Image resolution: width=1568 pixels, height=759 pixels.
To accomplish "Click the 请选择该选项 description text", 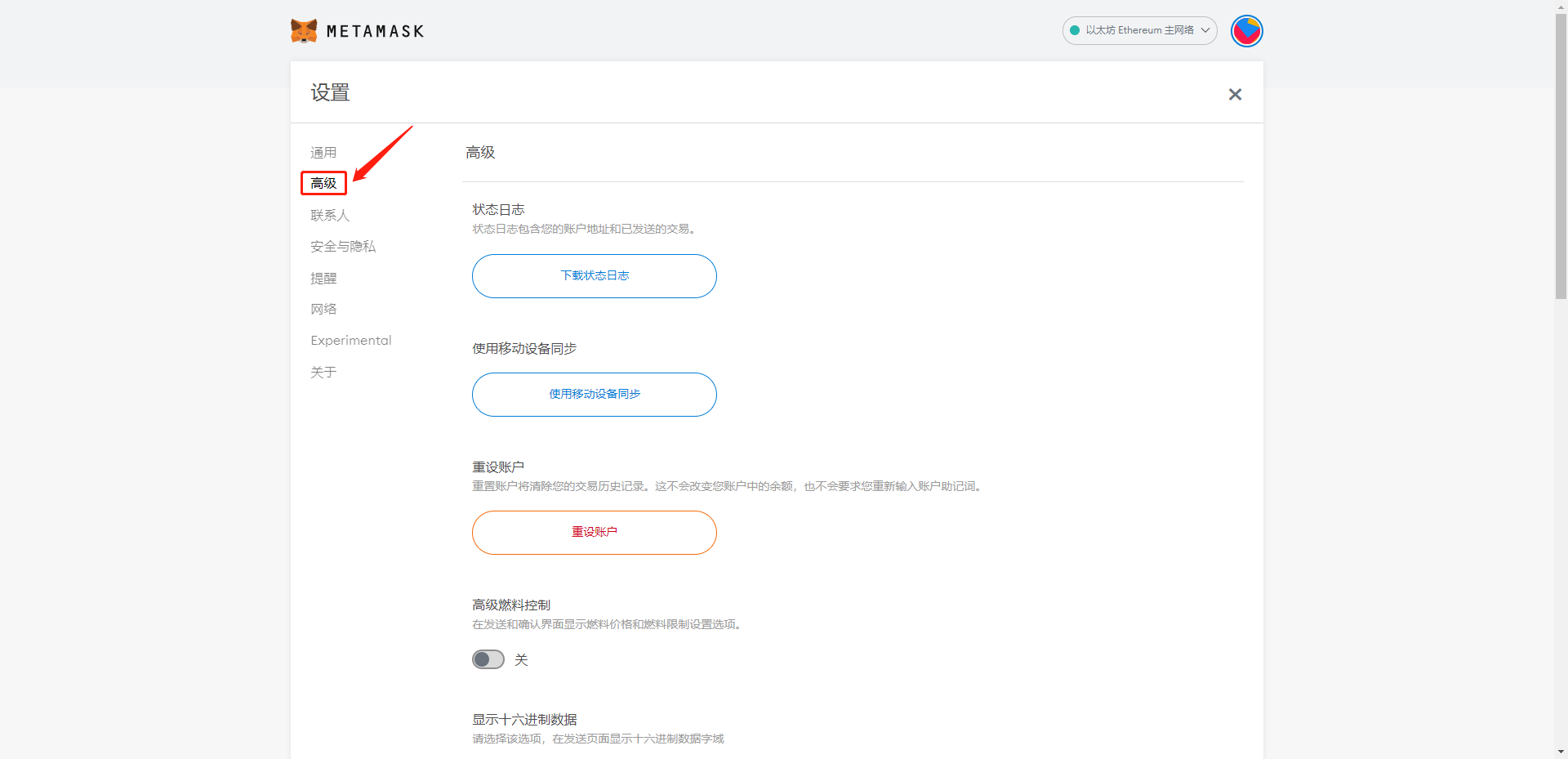I will (598, 739).
